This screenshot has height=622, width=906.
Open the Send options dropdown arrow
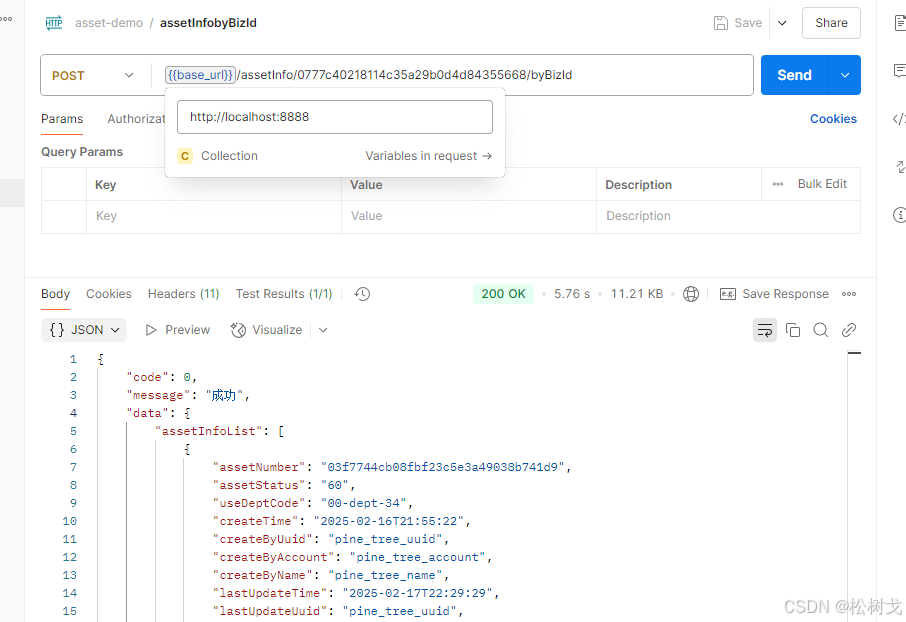[845, 75]
